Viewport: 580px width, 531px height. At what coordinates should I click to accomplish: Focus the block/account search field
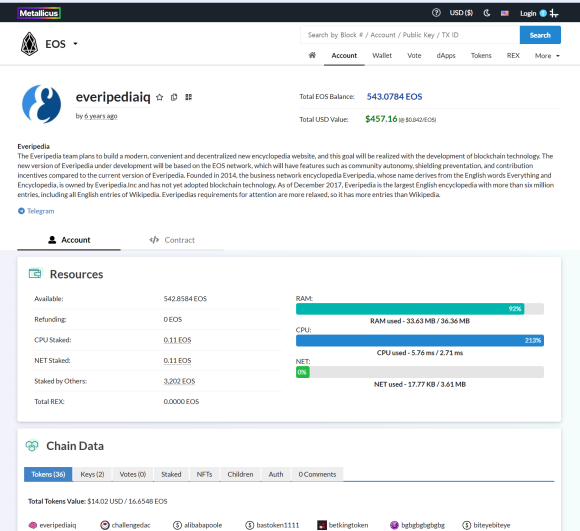[410, 35]
